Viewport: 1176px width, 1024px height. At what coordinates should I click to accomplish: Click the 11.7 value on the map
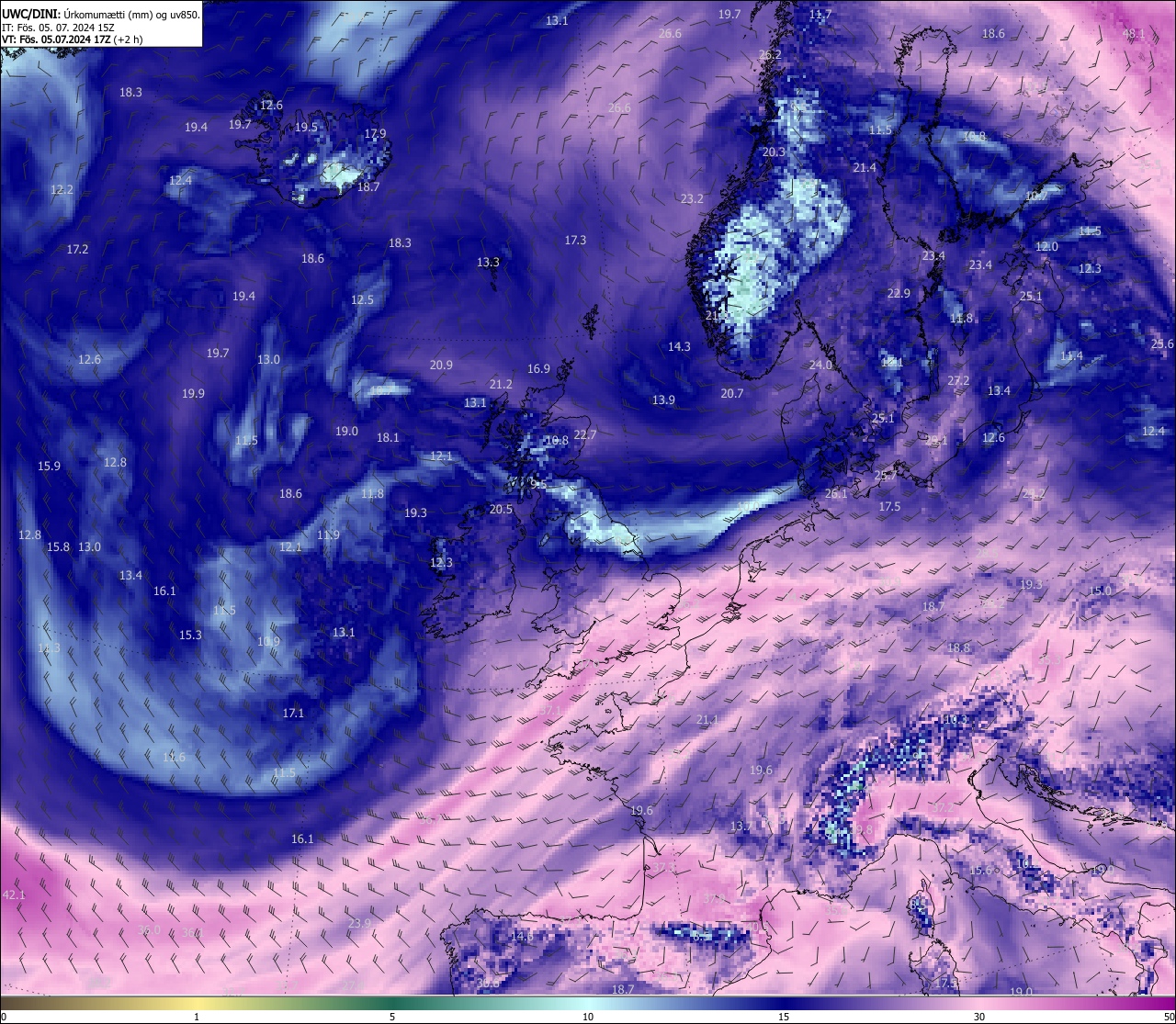click(820, 15)
